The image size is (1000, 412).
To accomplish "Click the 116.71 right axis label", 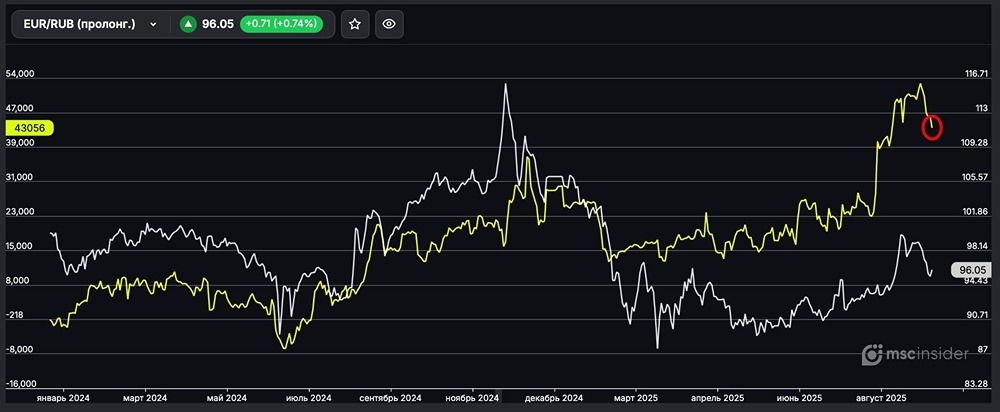I will tap(977, 74).
